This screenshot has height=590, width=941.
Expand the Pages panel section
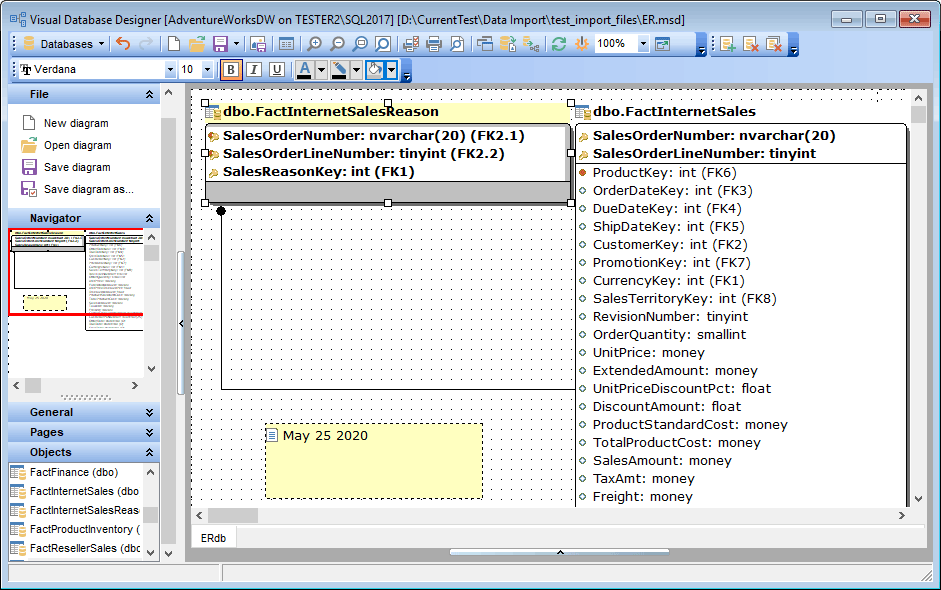click(x=149, y=432)
